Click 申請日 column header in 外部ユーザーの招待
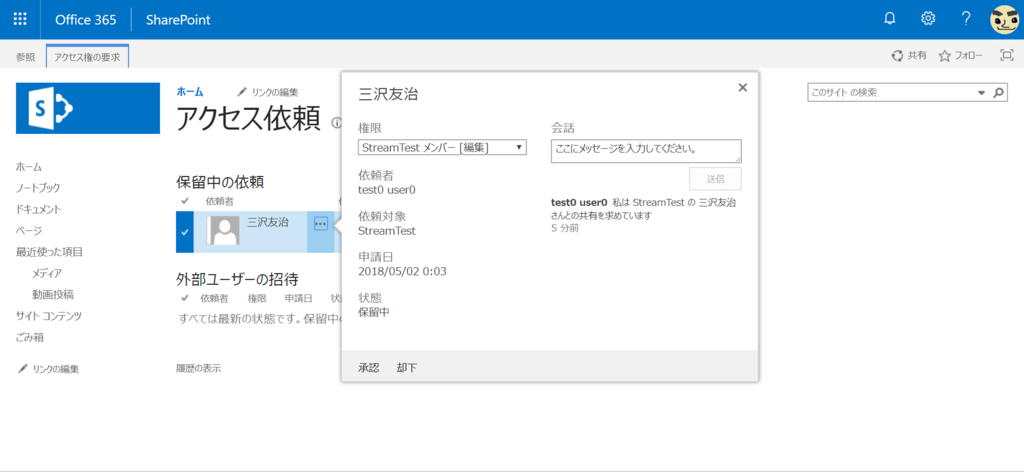 tap(298, 298)
